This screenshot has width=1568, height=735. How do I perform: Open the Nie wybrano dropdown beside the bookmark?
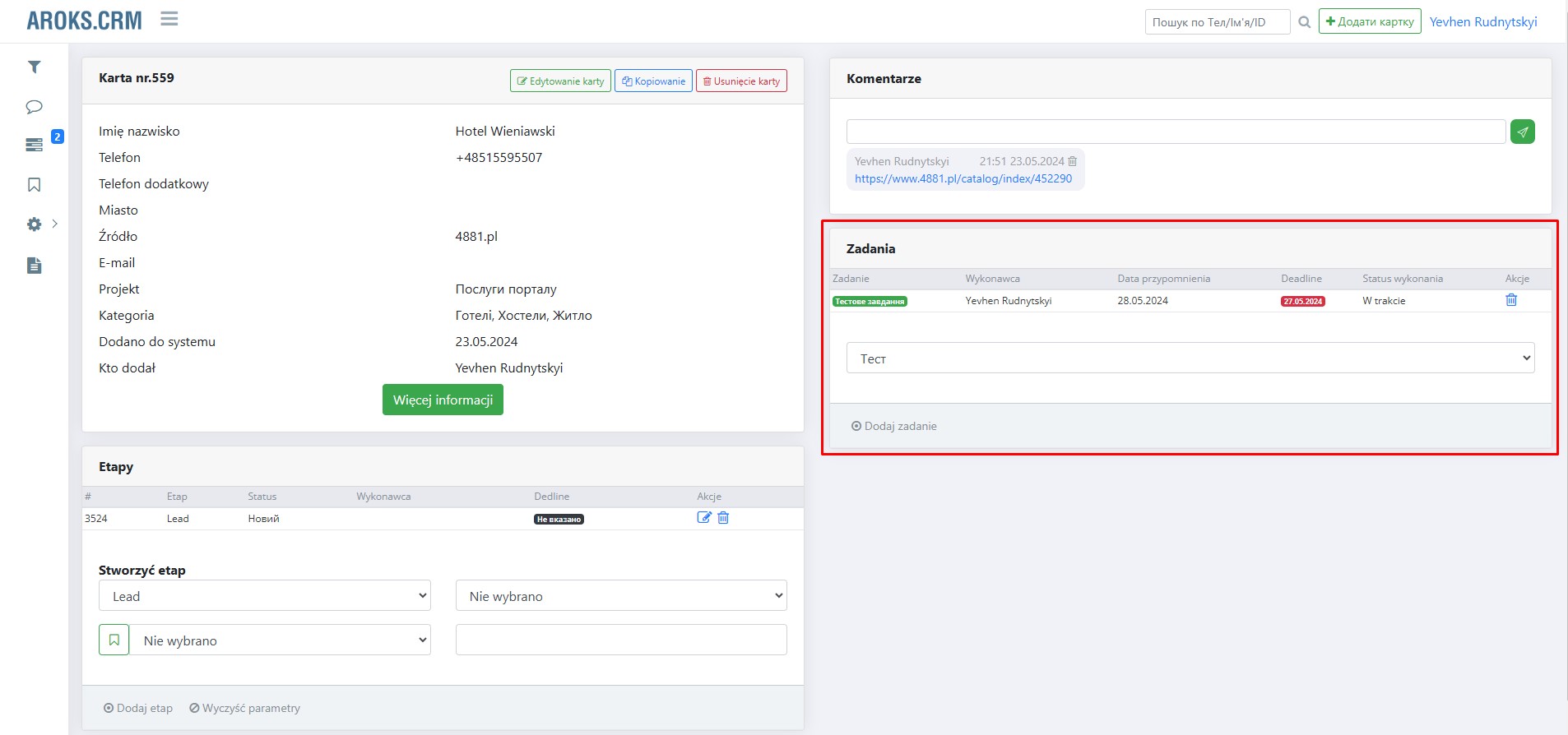point(281,640)
